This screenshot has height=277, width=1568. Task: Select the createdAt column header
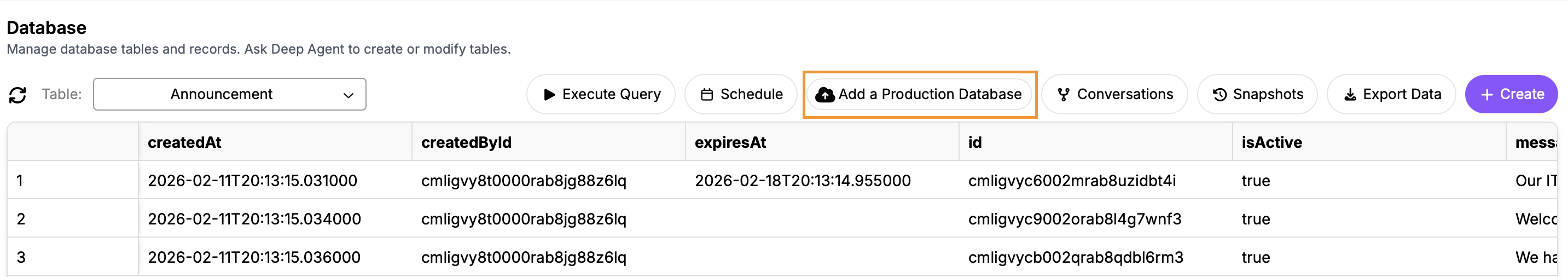click(x=184, y=142)
